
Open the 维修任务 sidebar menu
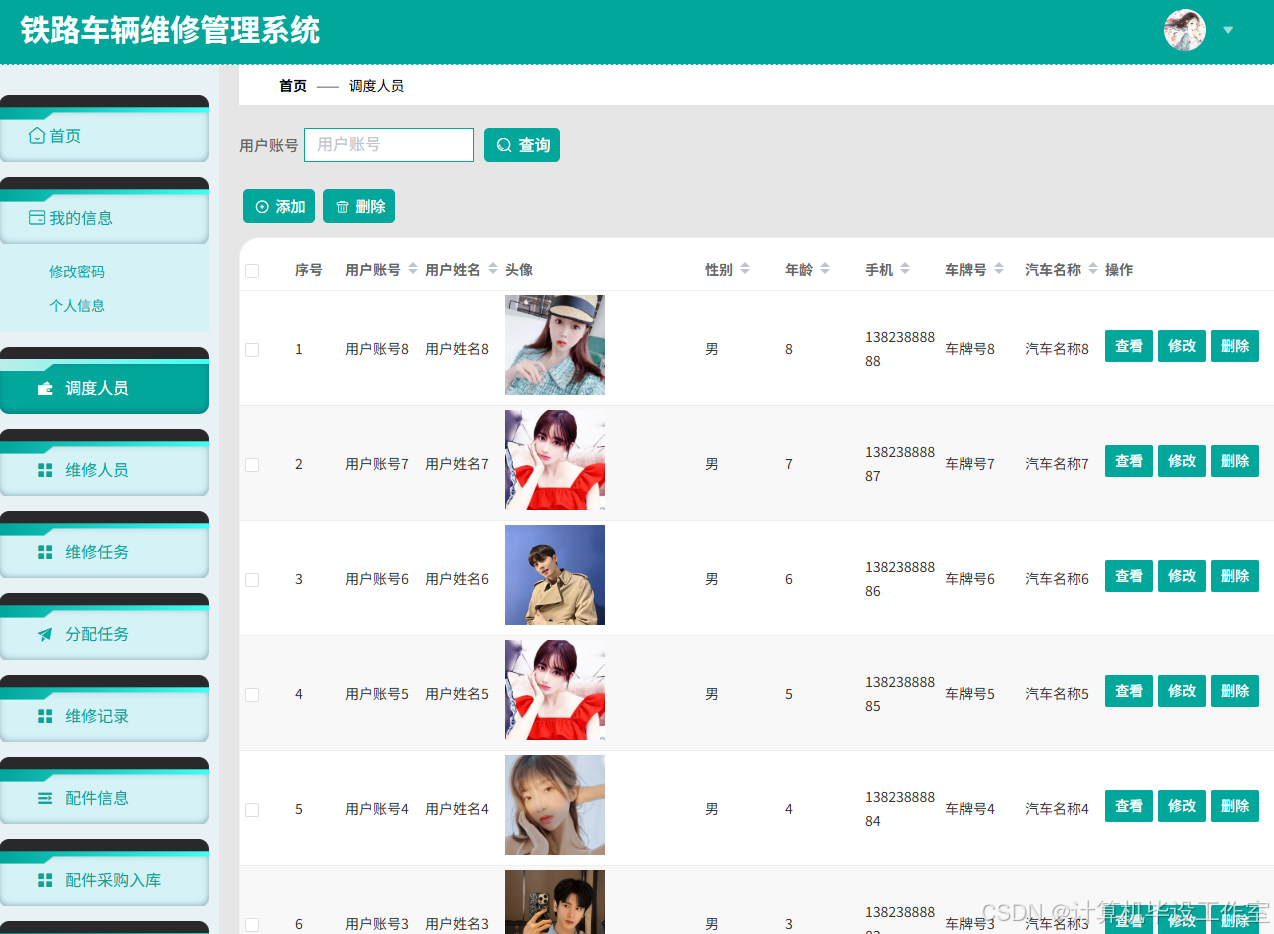pyautogui.click(x=104, y=551)
